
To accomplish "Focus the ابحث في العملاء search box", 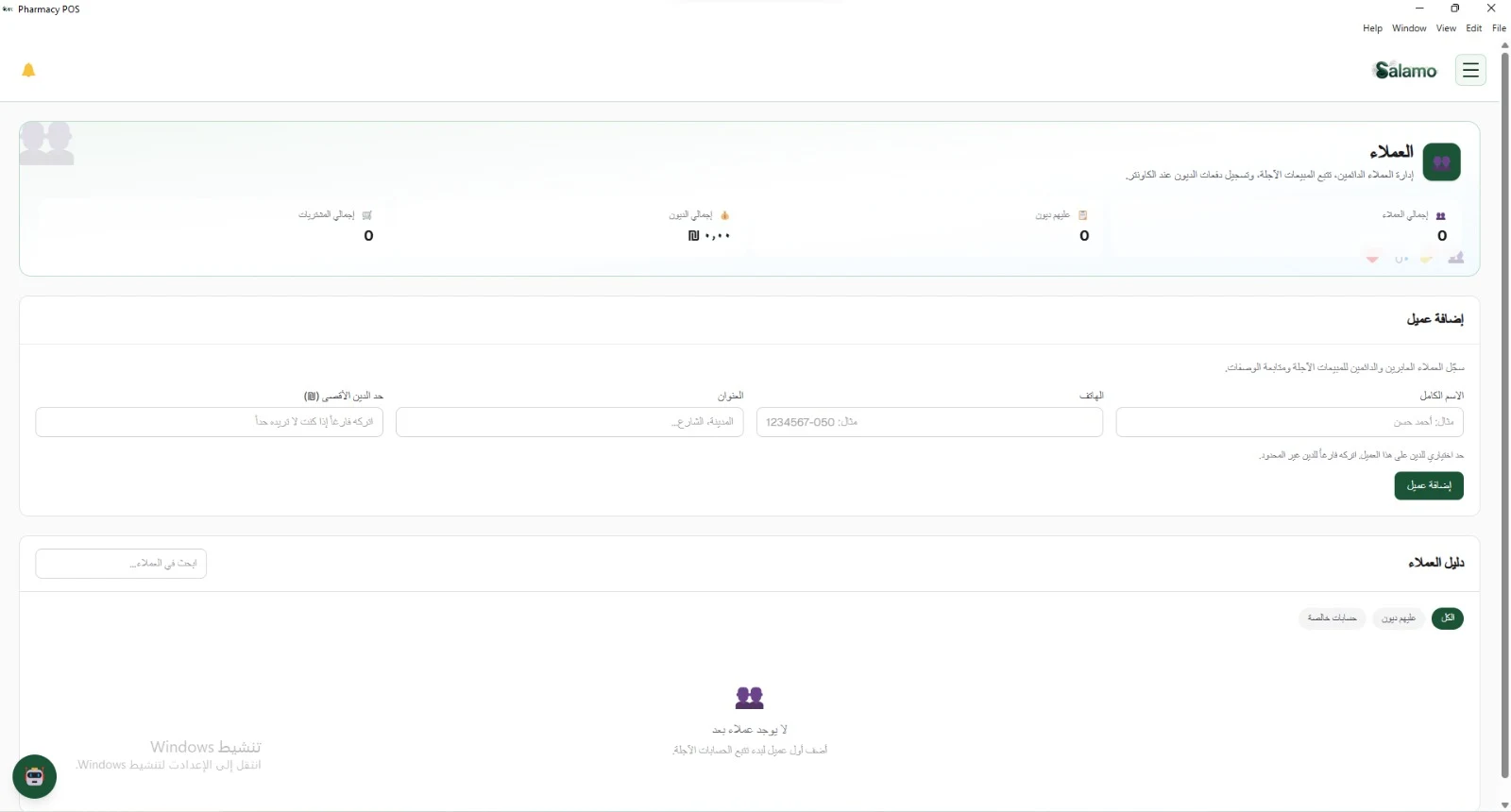I will coord(121,564).
